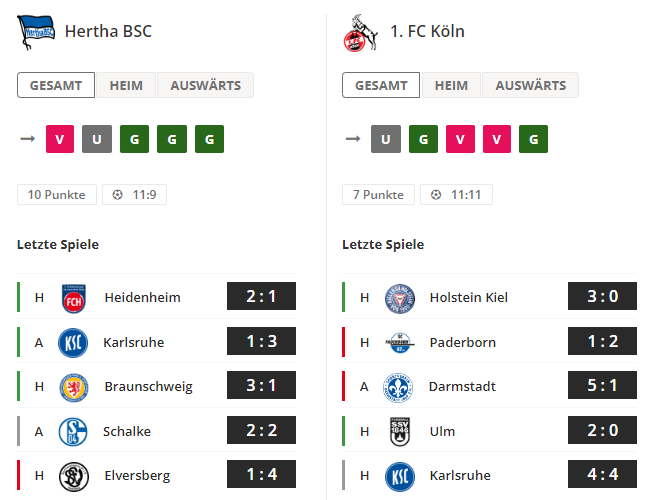Click the 4:4 Karlsruhe score for Köln

(602, 474)
